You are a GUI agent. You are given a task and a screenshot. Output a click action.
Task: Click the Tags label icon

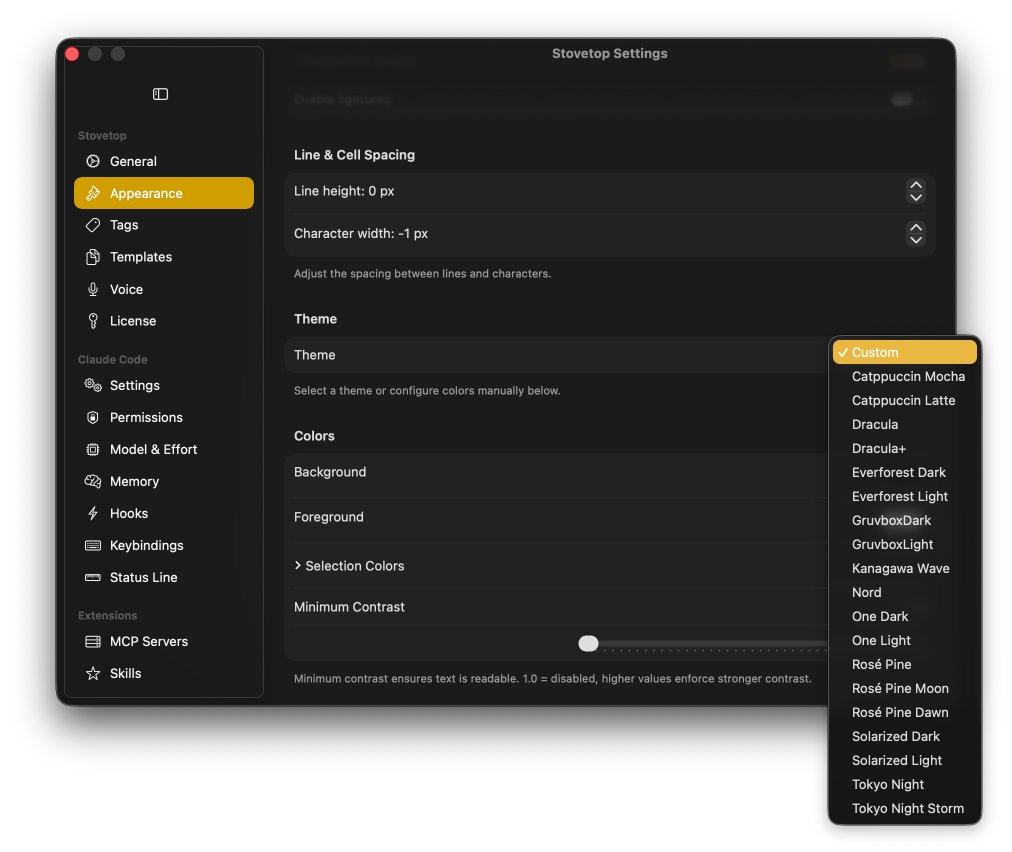pos(93,225)
